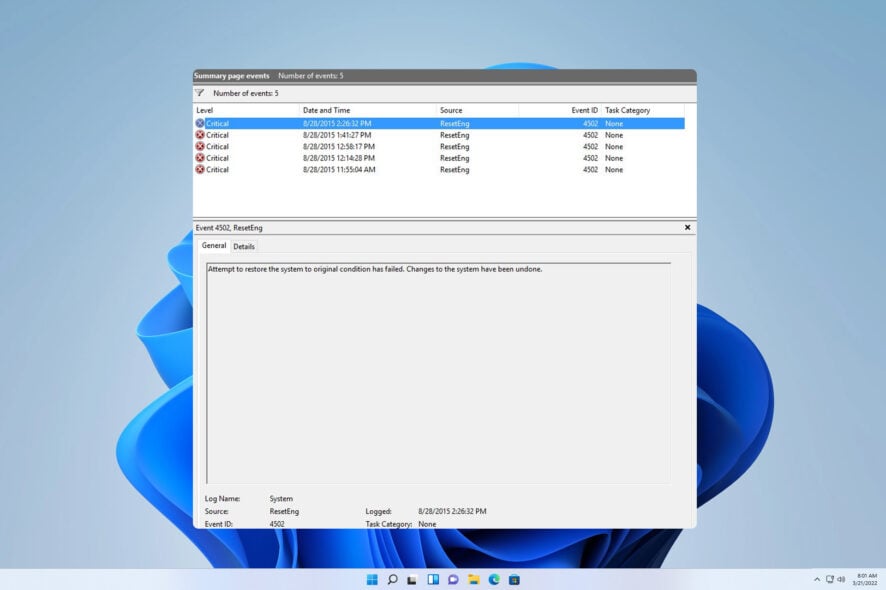
Task: Launch Chat from the taskbar
Action: tap(453, 579)
